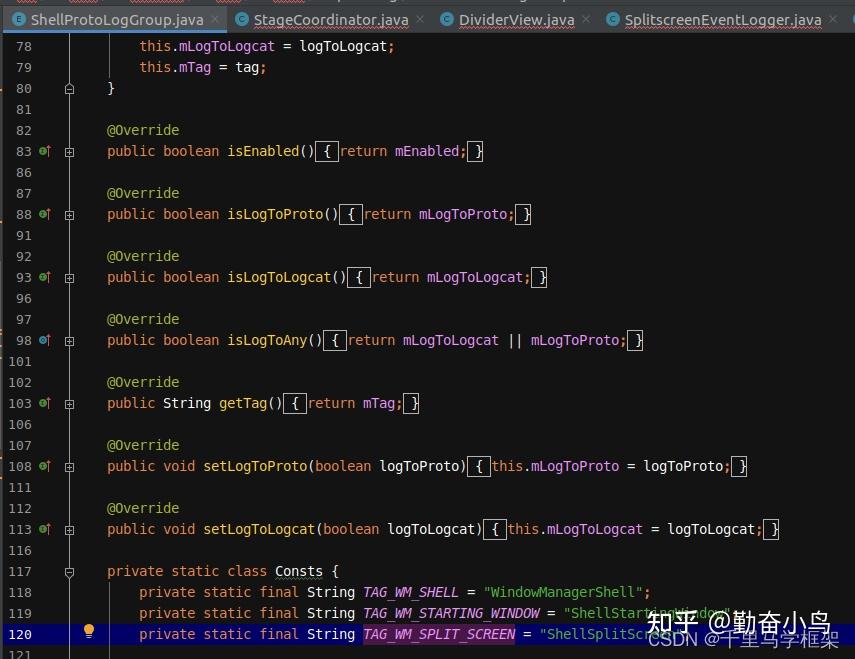
Task: Collapse the Consts class fold at line 117
Action: (69, 572)
